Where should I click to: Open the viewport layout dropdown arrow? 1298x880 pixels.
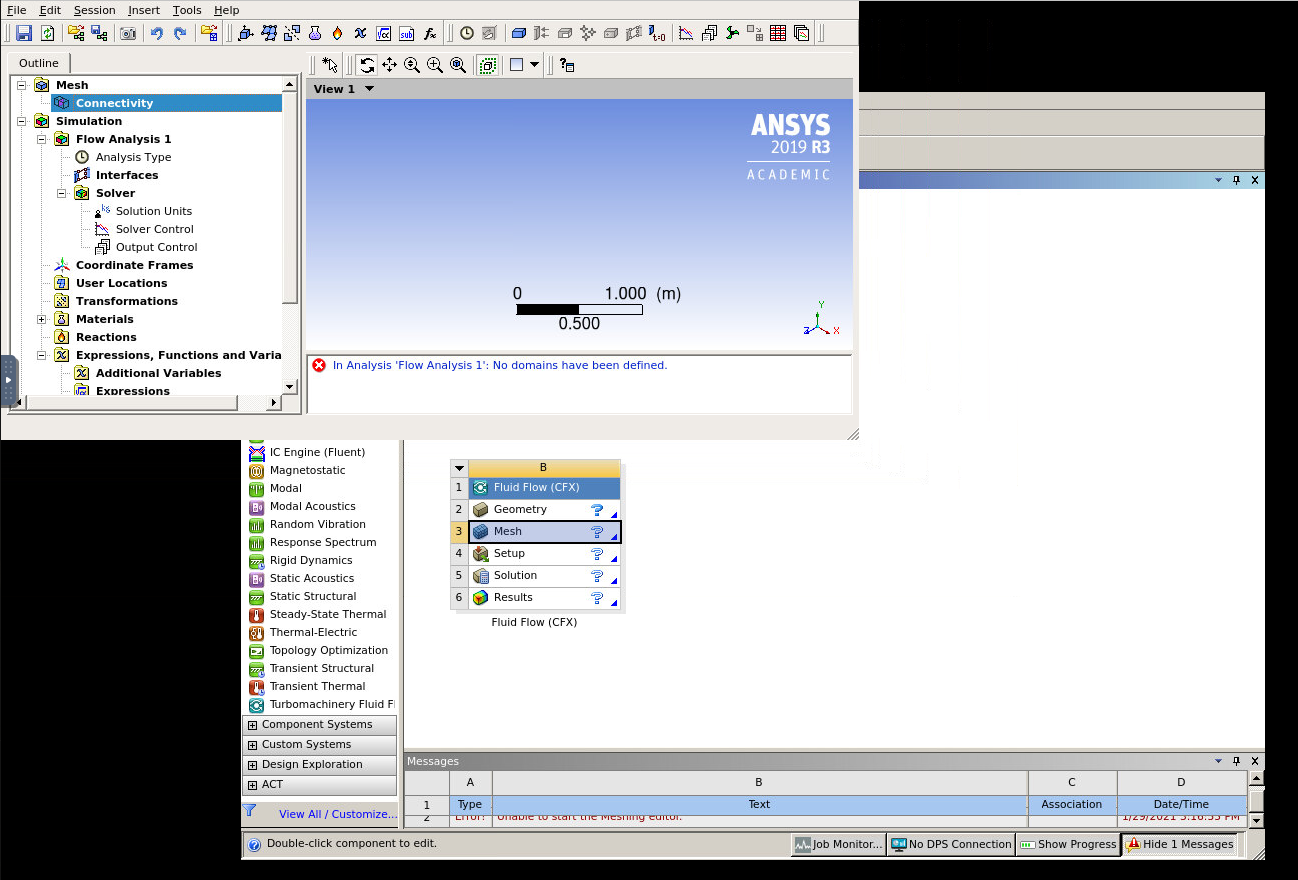coord(535,65)
